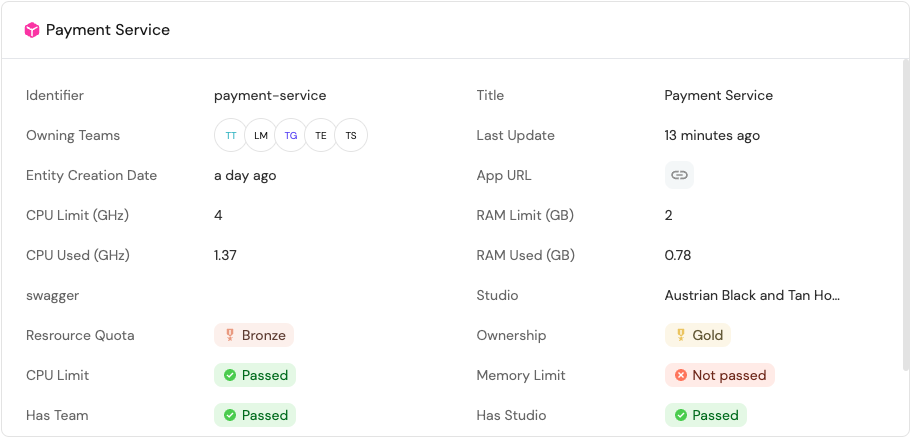This screenshot has width=911, height=438.
Task: Click the 13 minutes ago Last Update value
Action: tap(712, 135)
